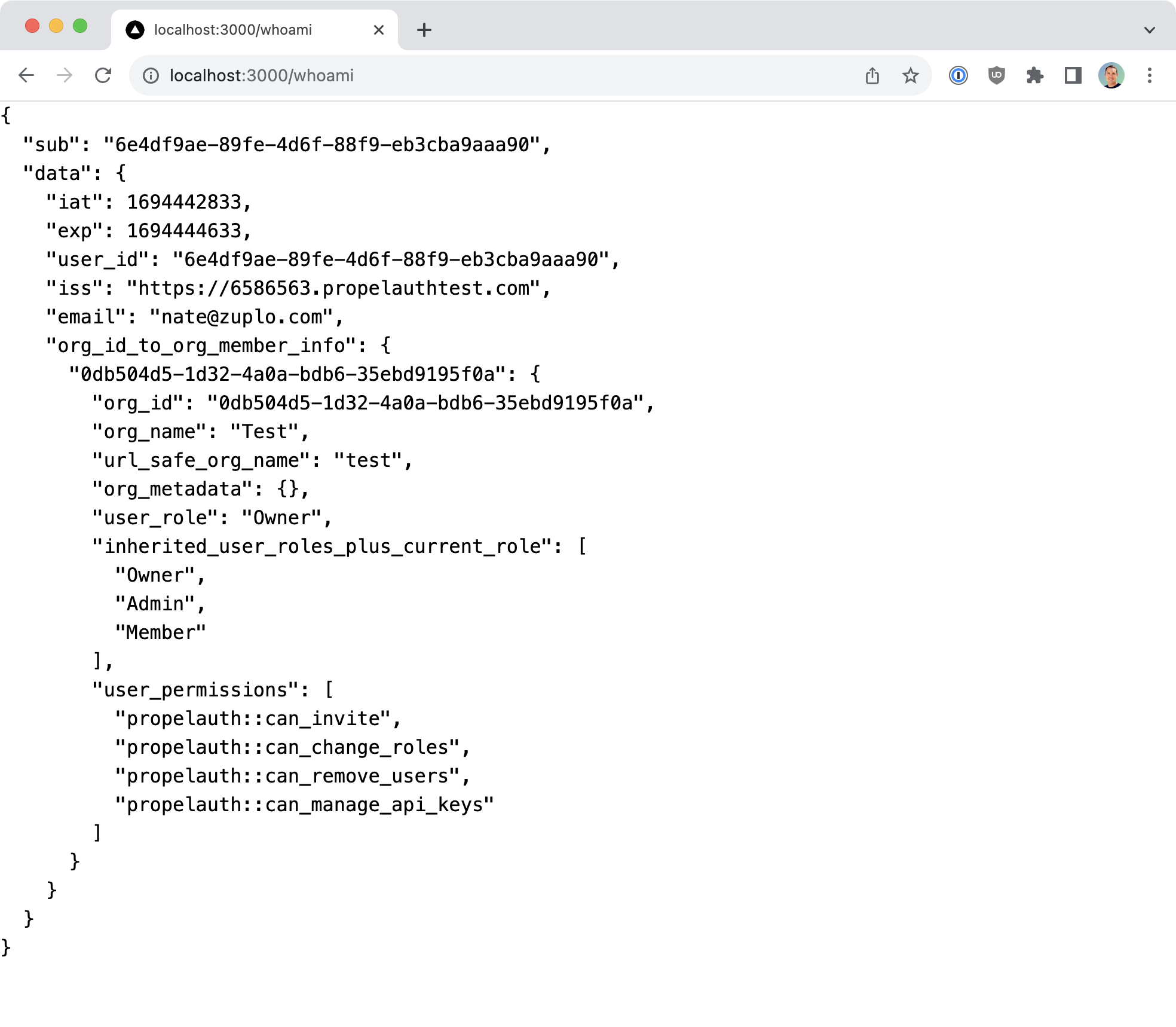Select the localhost:3000/whoami tab
This screenshot has width=1176, height=1027.
coord(233,30)
